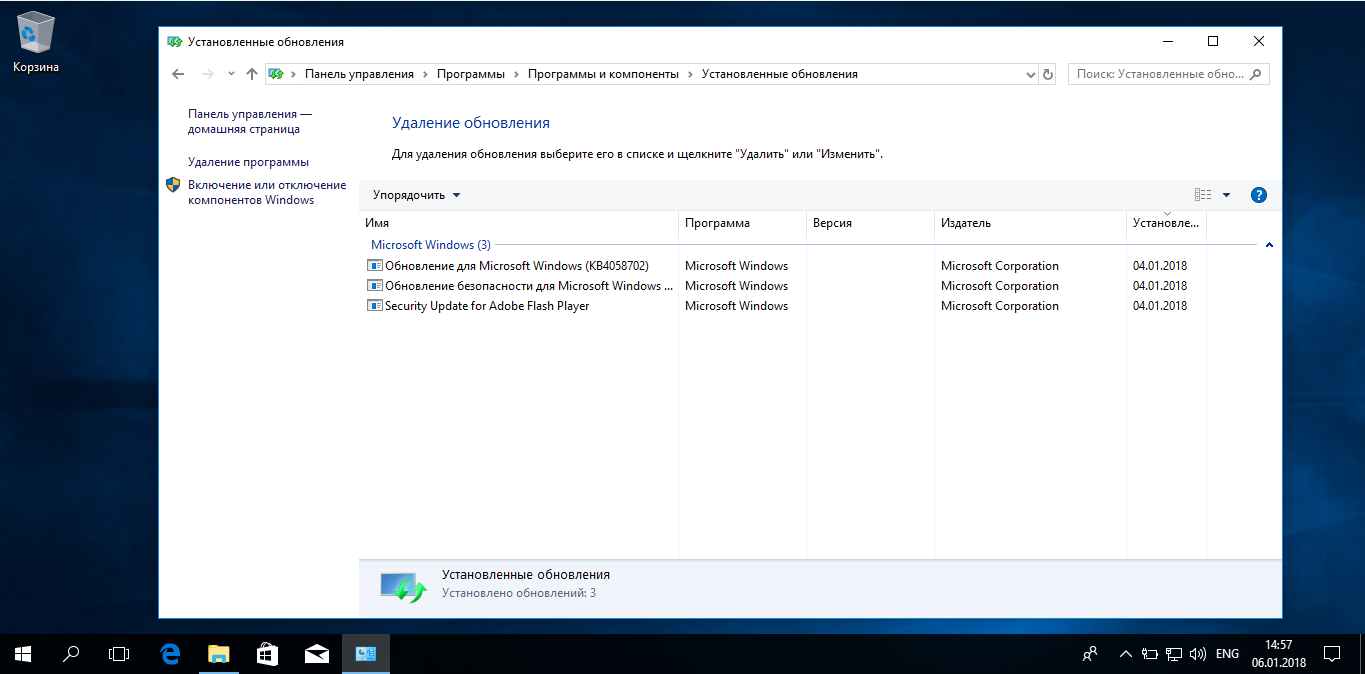Maximize the Установленные обновления window
The height and width of the screenshot is (674, 1365).
pyautogui.click(x=1213, y=42)
